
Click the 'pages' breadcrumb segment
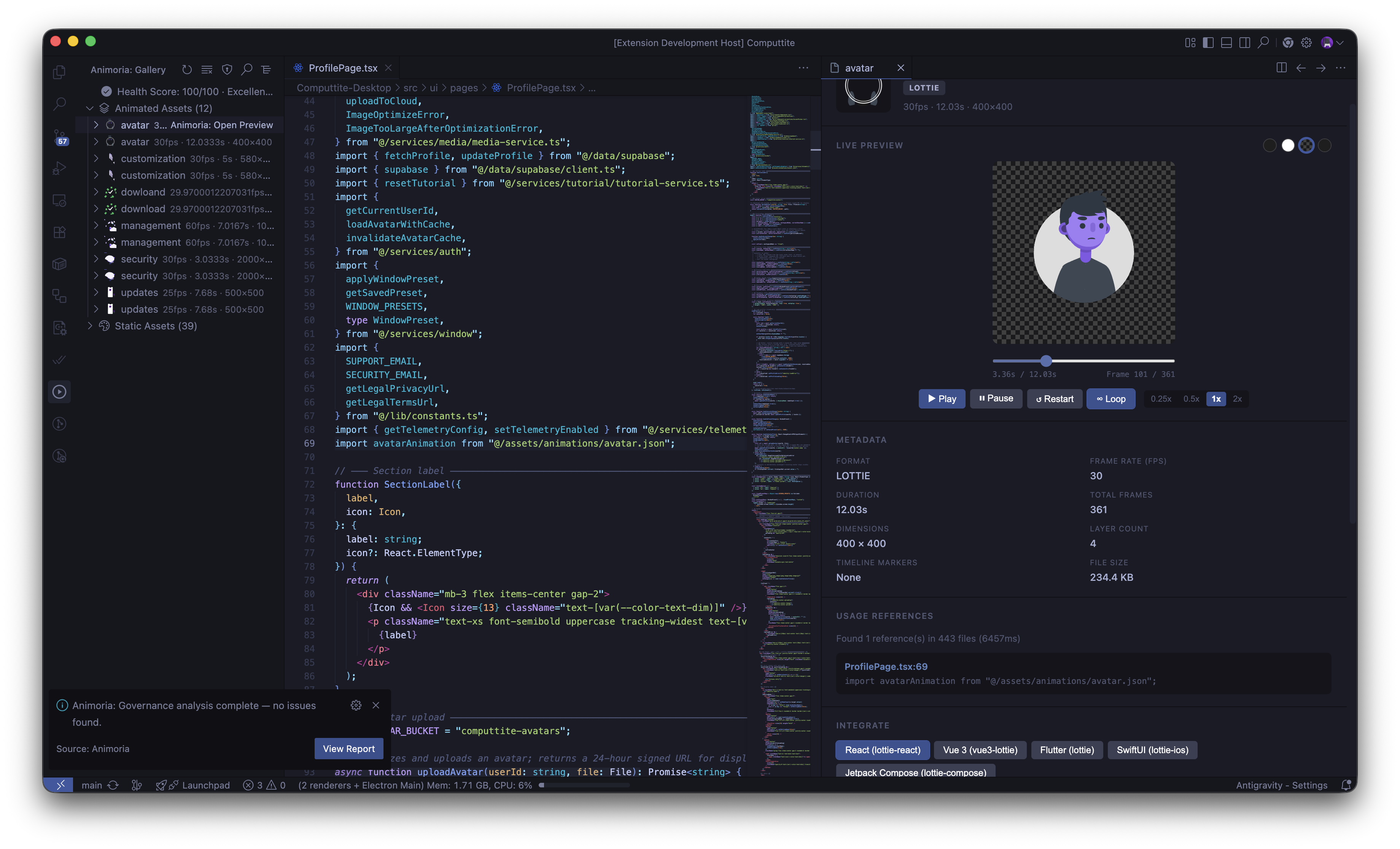click(x=464, y=87)
